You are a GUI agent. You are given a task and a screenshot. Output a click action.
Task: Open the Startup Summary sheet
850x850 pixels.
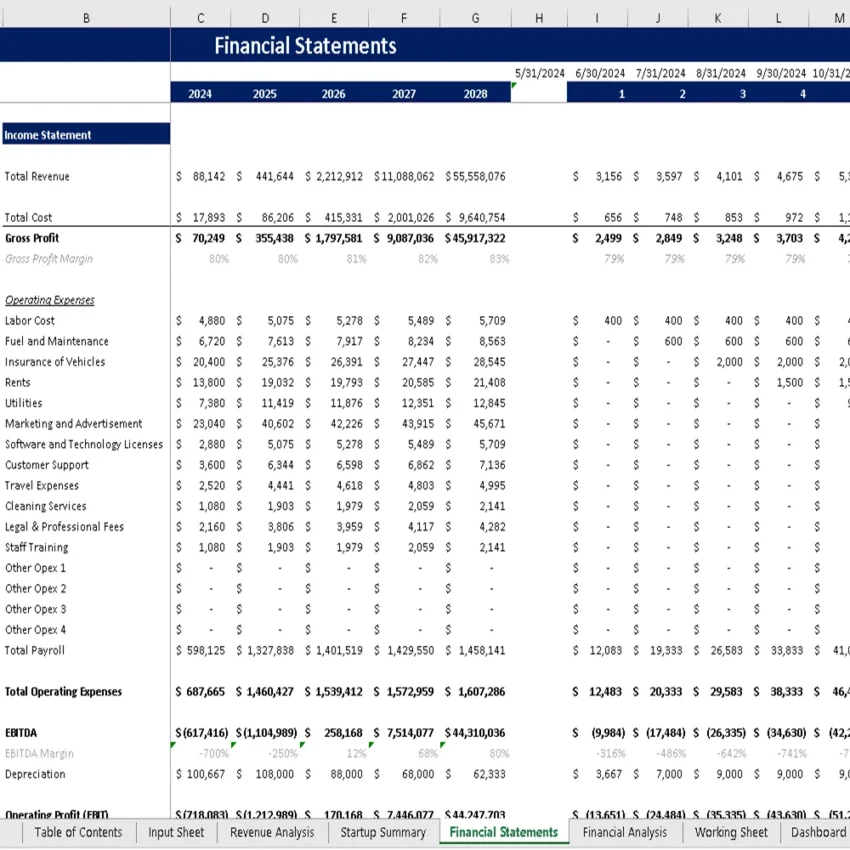[x=383, y=832]
